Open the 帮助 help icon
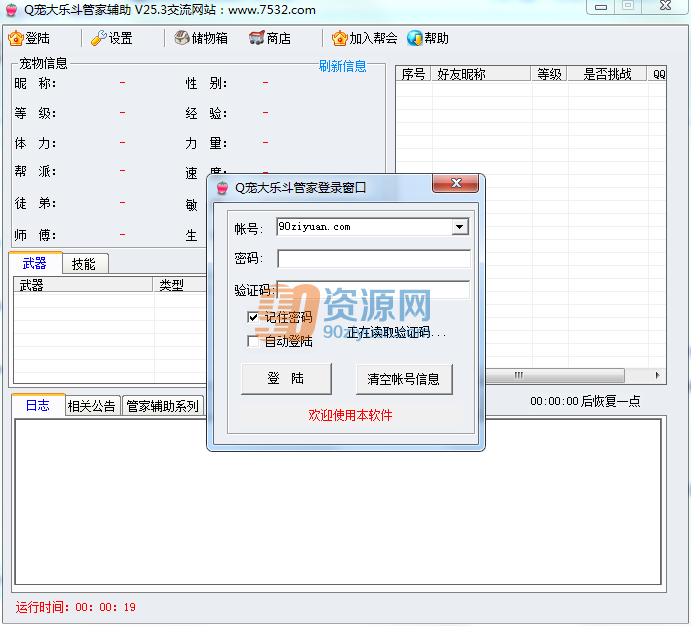This screenshot has height=626, width=691. point(415,38)
